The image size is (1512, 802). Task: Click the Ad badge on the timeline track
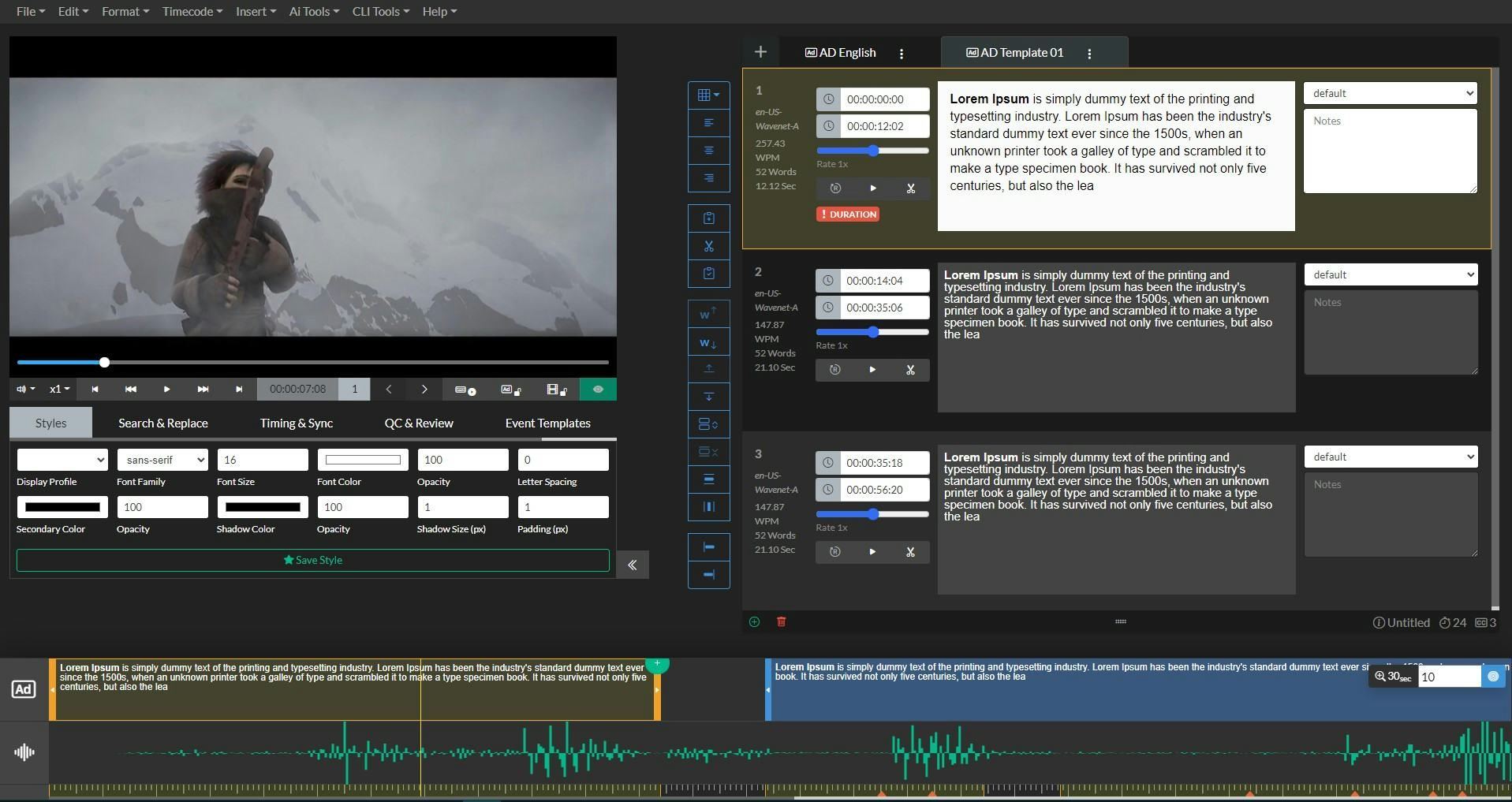click(x=23, y=688)
